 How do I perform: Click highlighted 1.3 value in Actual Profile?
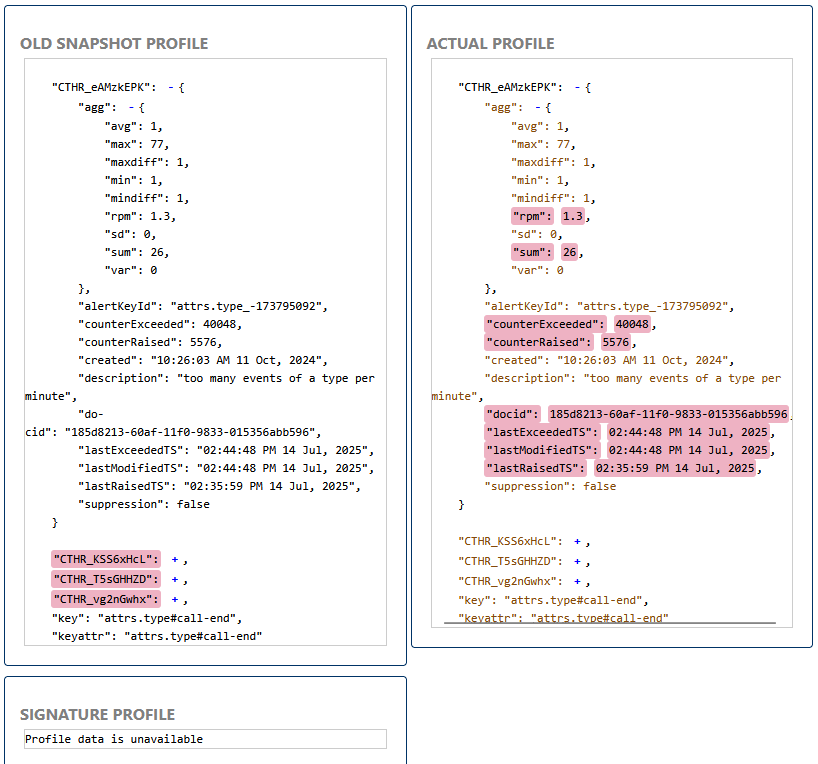(573, 216)
